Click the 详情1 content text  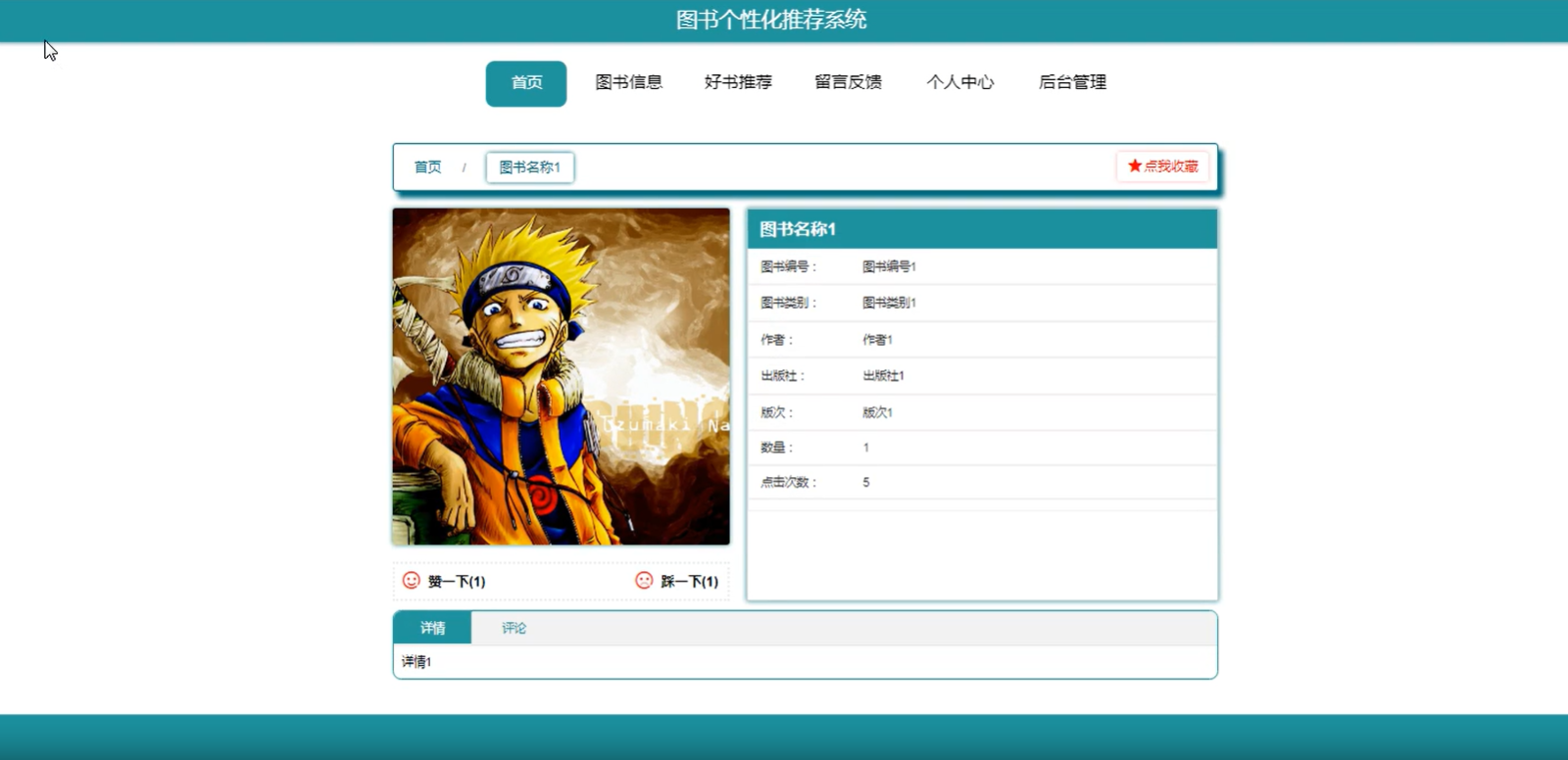click(x=416, y=662)
